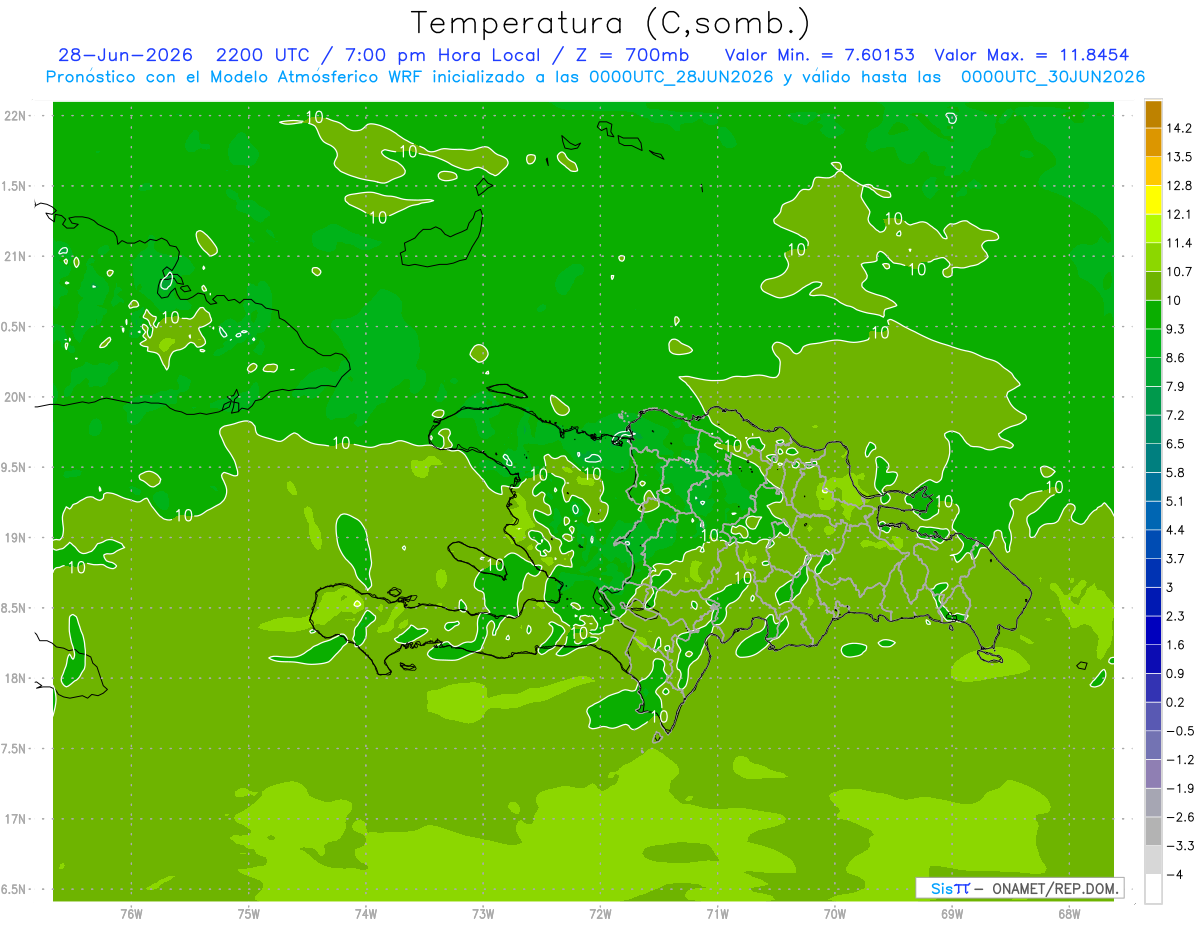Click the colorbar value 14.2
This screenshot has height=927, width=1200.
point(1180,128)
